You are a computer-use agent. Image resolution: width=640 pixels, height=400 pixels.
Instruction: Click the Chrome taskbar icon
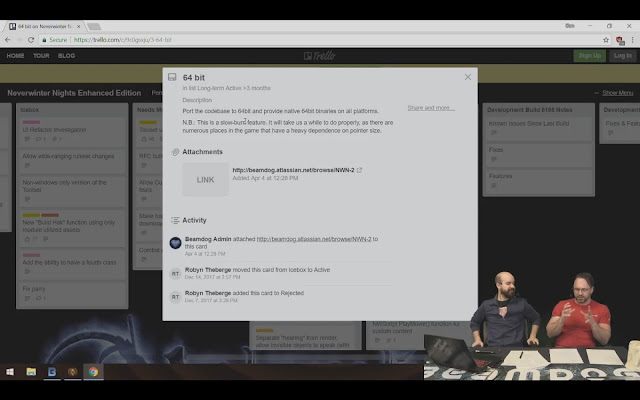coord(93,372)
